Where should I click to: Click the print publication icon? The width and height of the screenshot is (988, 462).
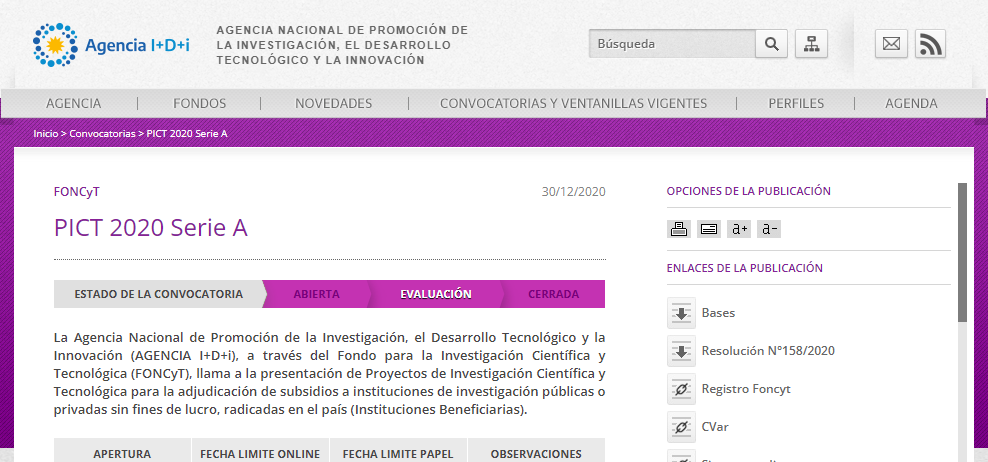point(679,229)
